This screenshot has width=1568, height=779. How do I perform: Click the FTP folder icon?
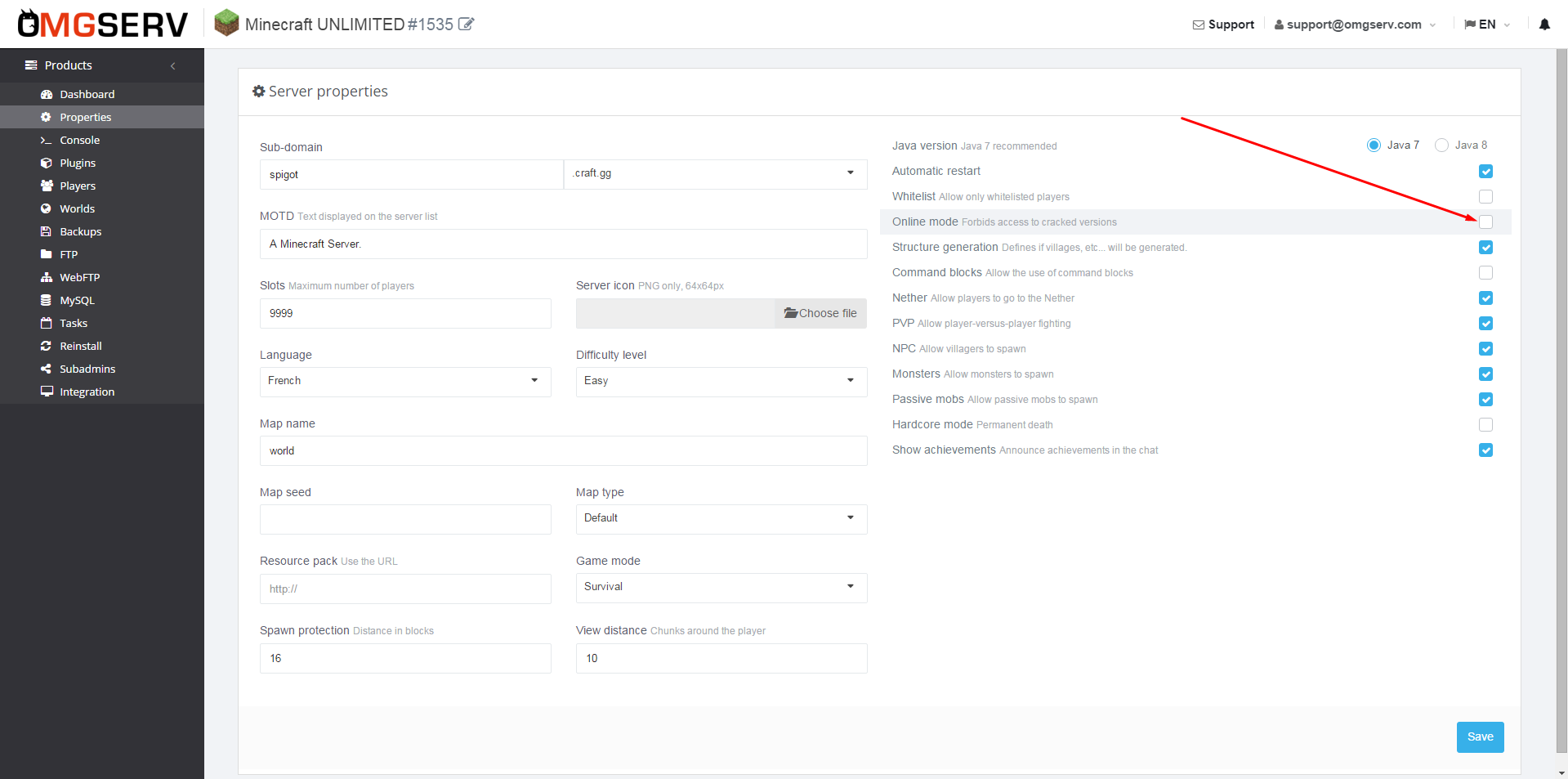click(47, 254)
